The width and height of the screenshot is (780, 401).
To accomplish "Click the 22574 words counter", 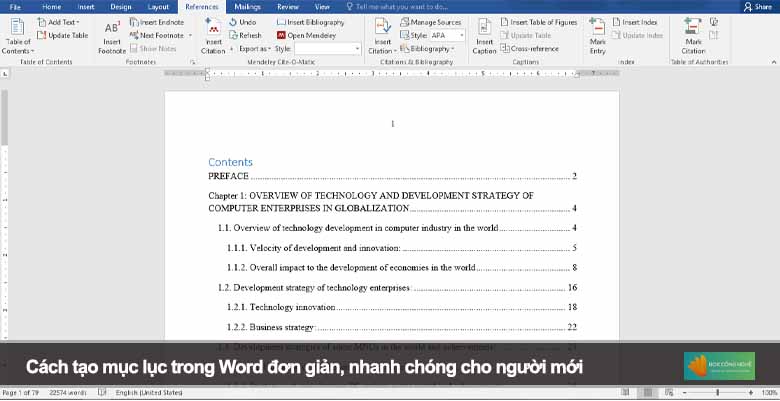I will tap(68, 393).
